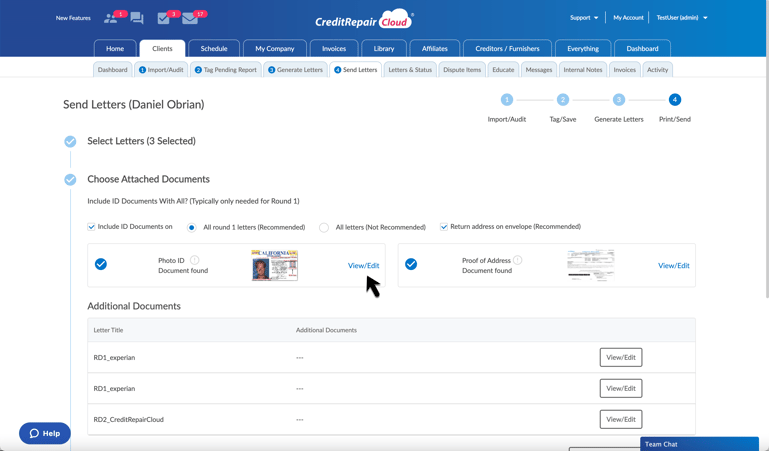Click Photo ID info icon
Image resolution: width=769 pixels, height=451 pixels.
click(x=195, y=260)
